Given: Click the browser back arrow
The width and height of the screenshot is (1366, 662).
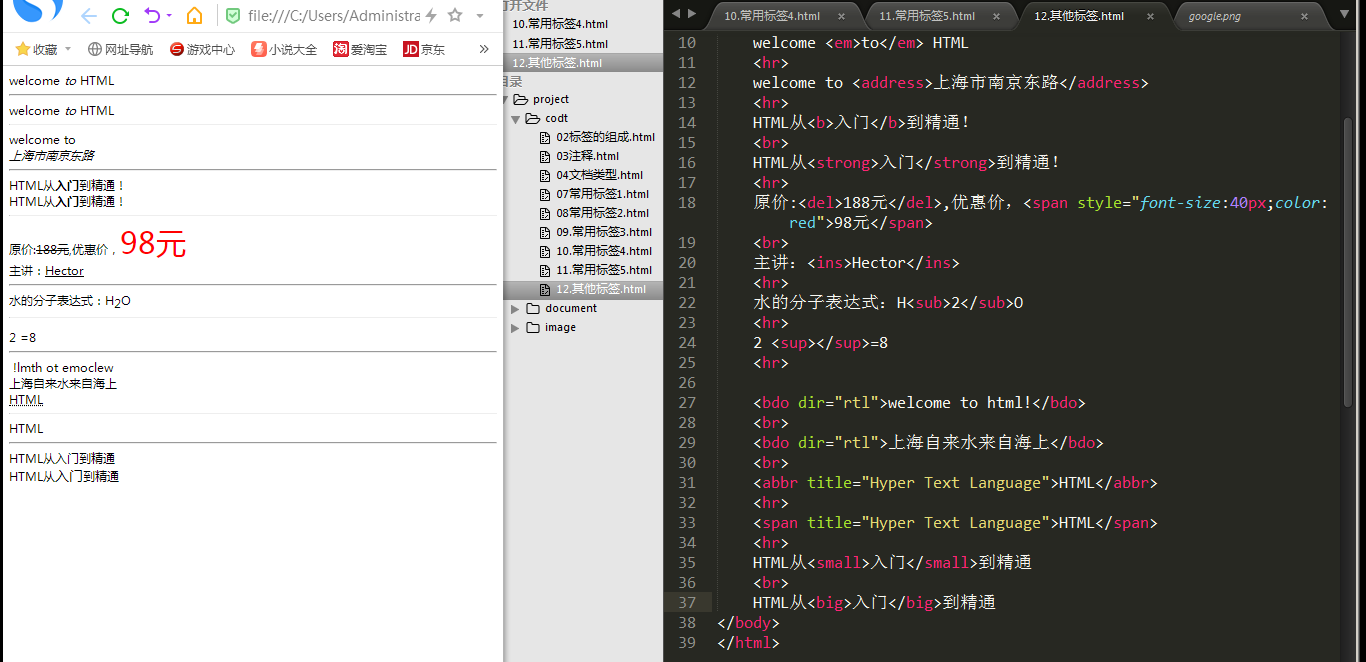Looking at the screenshot, I should point(89,16).
